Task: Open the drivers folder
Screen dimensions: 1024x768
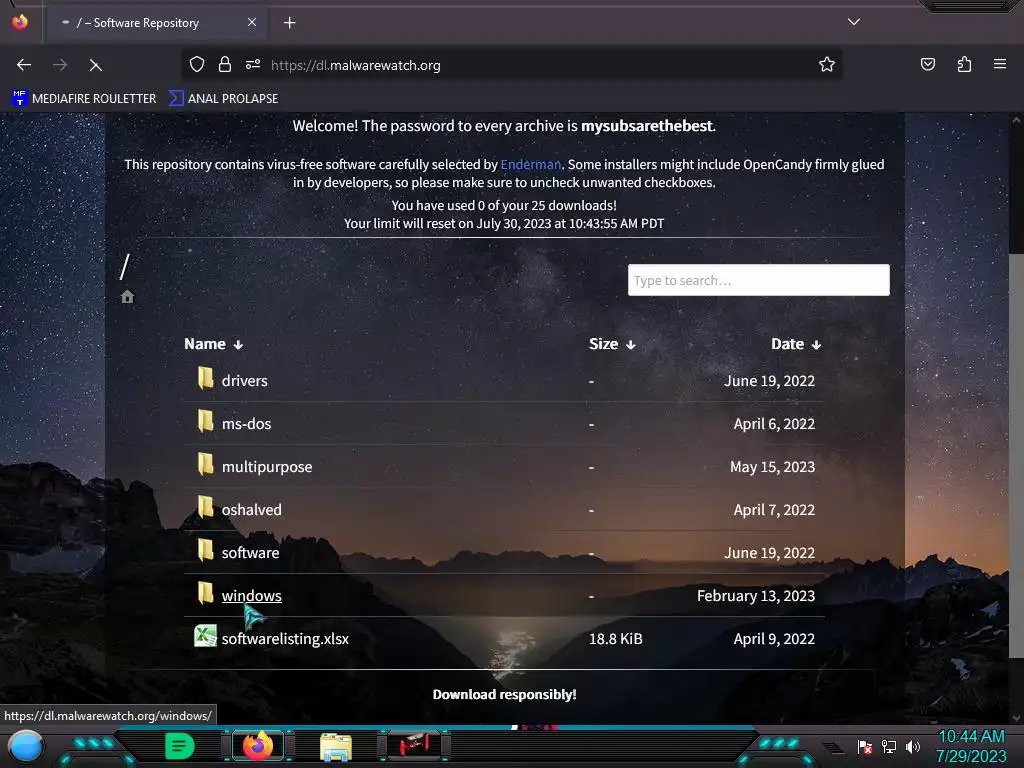Action: click(x=244, y=381)
